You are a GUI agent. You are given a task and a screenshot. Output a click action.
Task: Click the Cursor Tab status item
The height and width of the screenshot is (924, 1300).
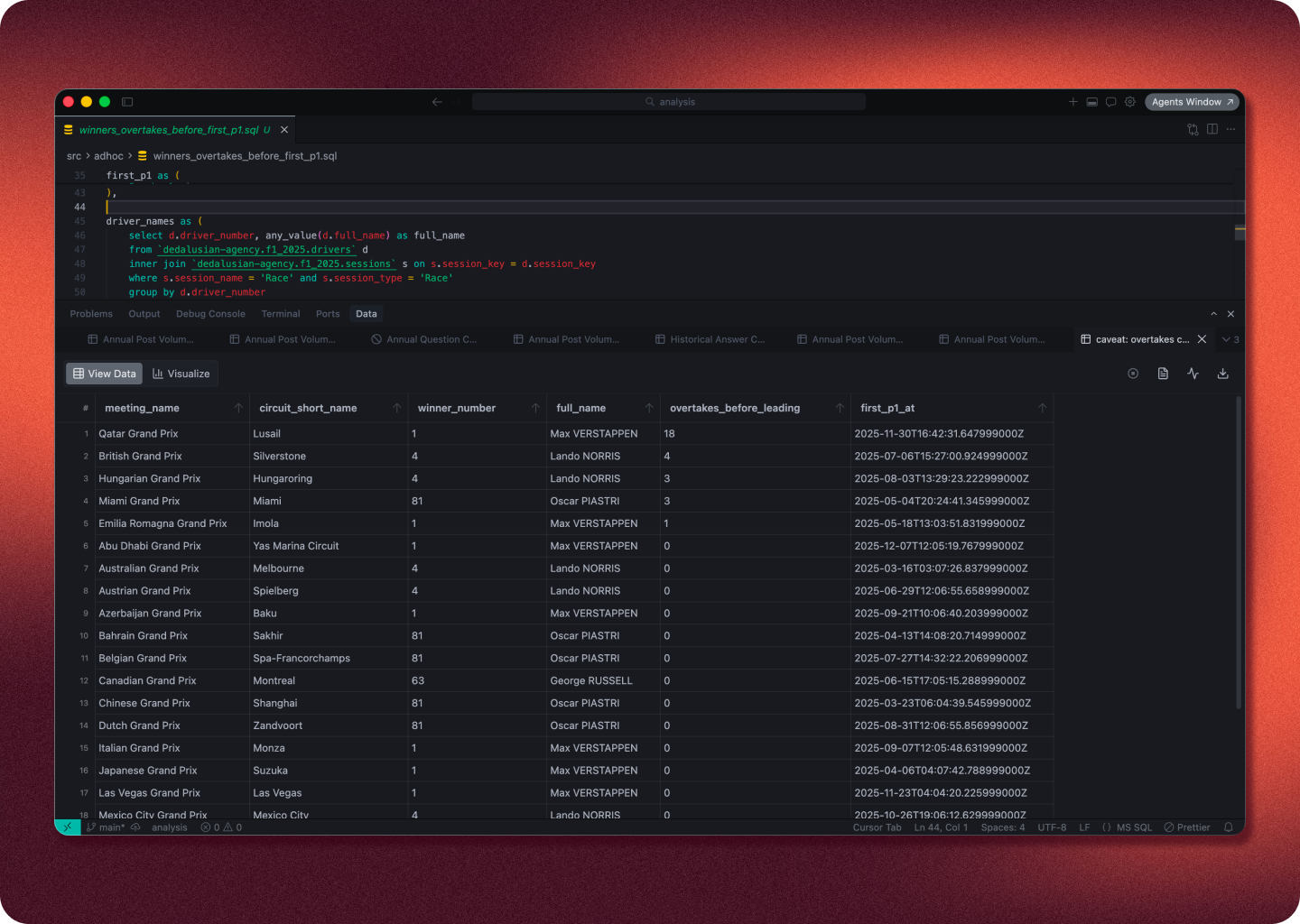coord(877,827)
